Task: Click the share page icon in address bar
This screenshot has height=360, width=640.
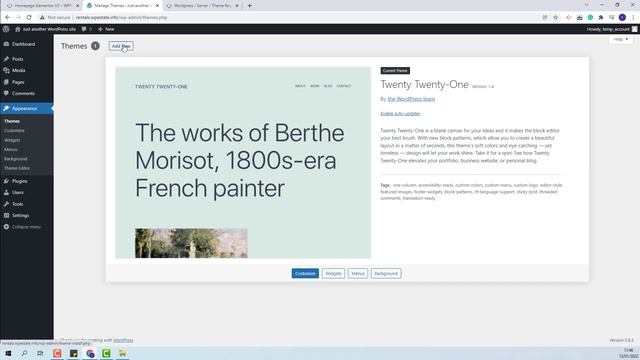Action: coord(545,18)
